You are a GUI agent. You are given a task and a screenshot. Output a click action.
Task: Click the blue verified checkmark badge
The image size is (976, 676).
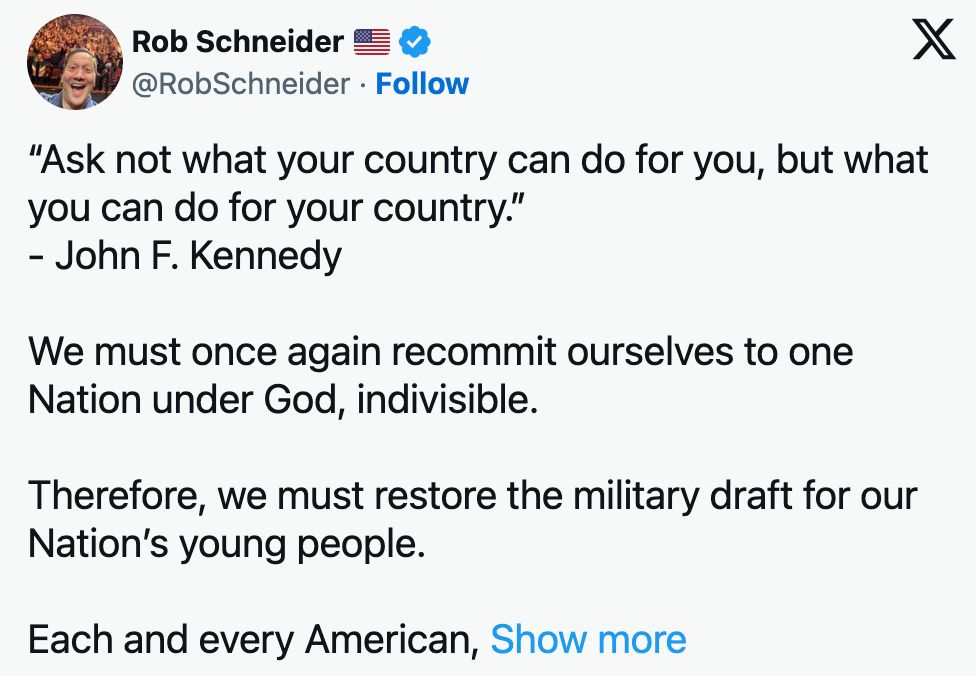point(415,42)
